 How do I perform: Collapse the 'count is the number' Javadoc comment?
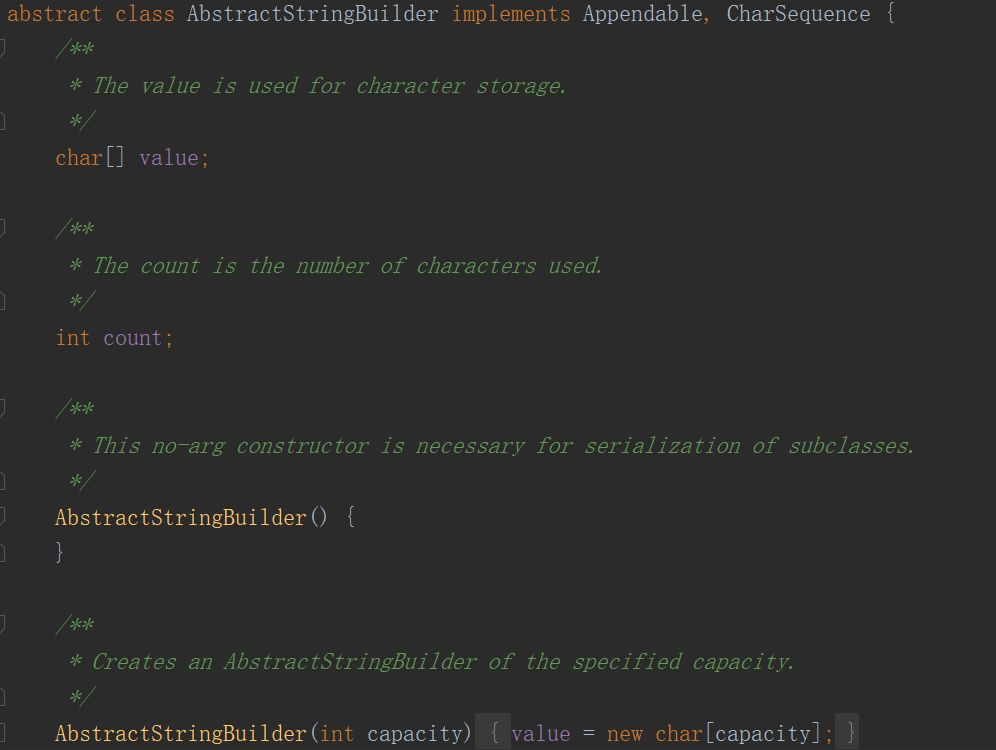click(2, 228)
